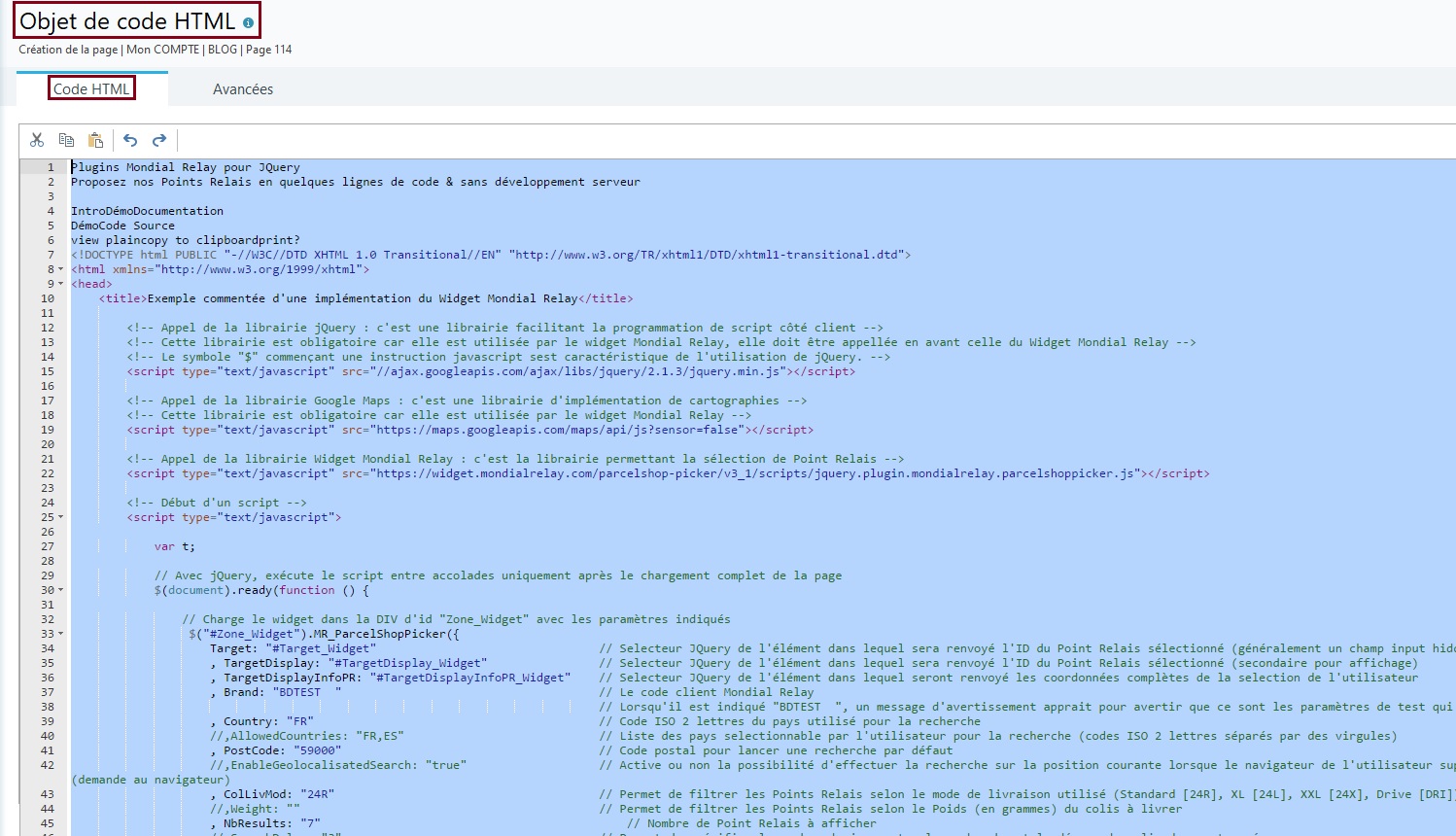Click the widget.mondialrelay.com script line
The image size is (1456, 836).
click(x=668, y=473)
